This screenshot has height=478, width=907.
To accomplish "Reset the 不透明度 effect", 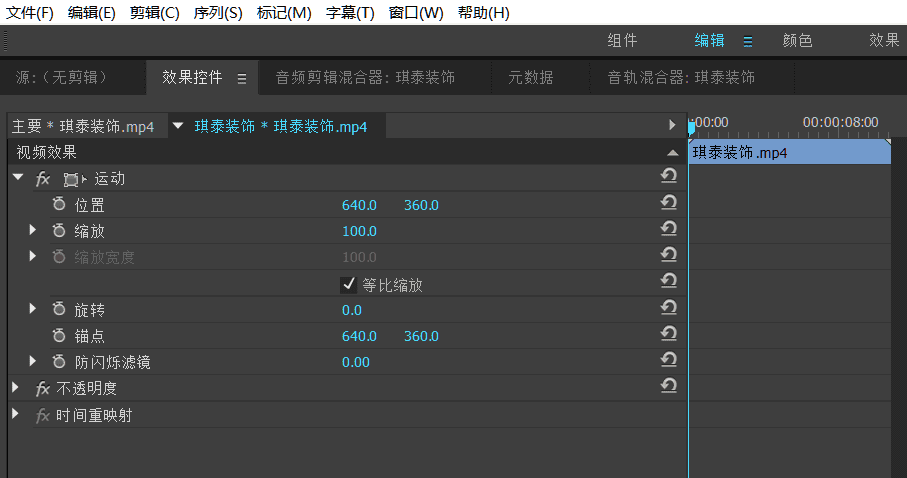I will (669, 385).
